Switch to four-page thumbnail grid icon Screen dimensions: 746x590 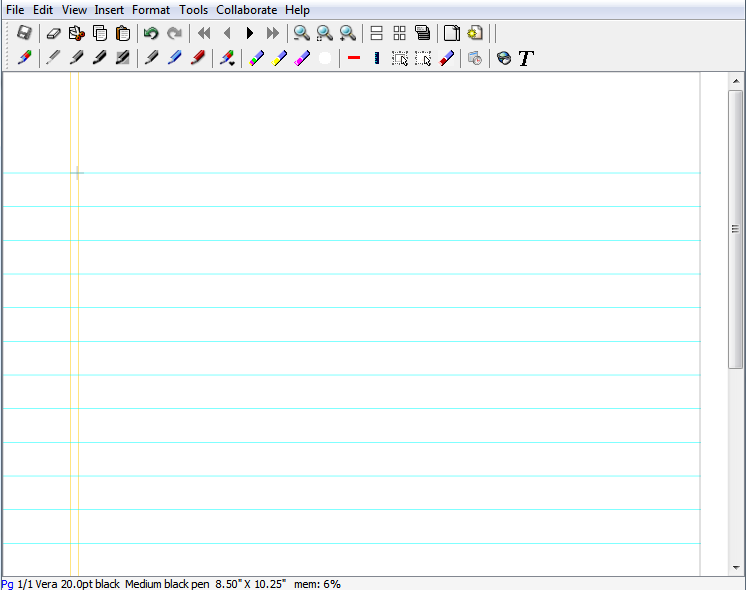(400, 33)
